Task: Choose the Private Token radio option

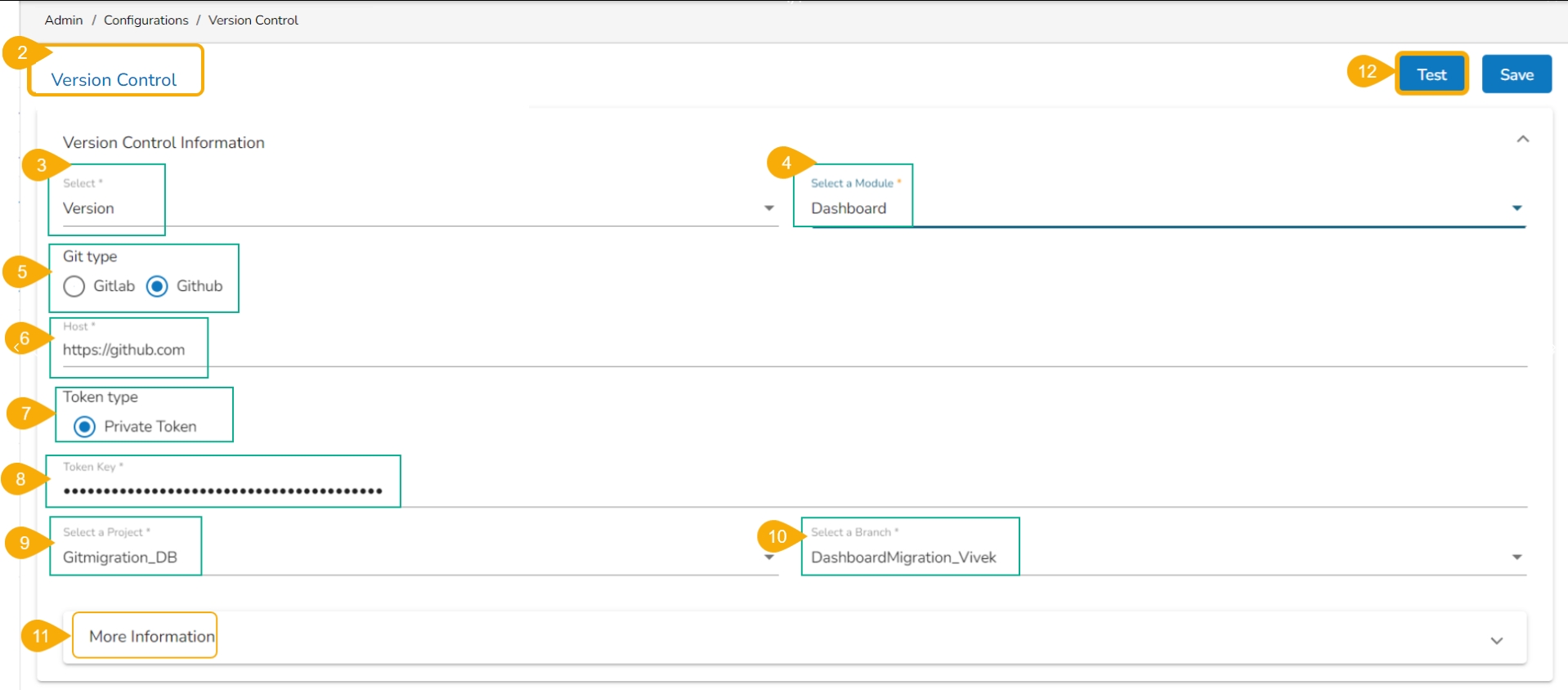Action: (x=85, y=427)
